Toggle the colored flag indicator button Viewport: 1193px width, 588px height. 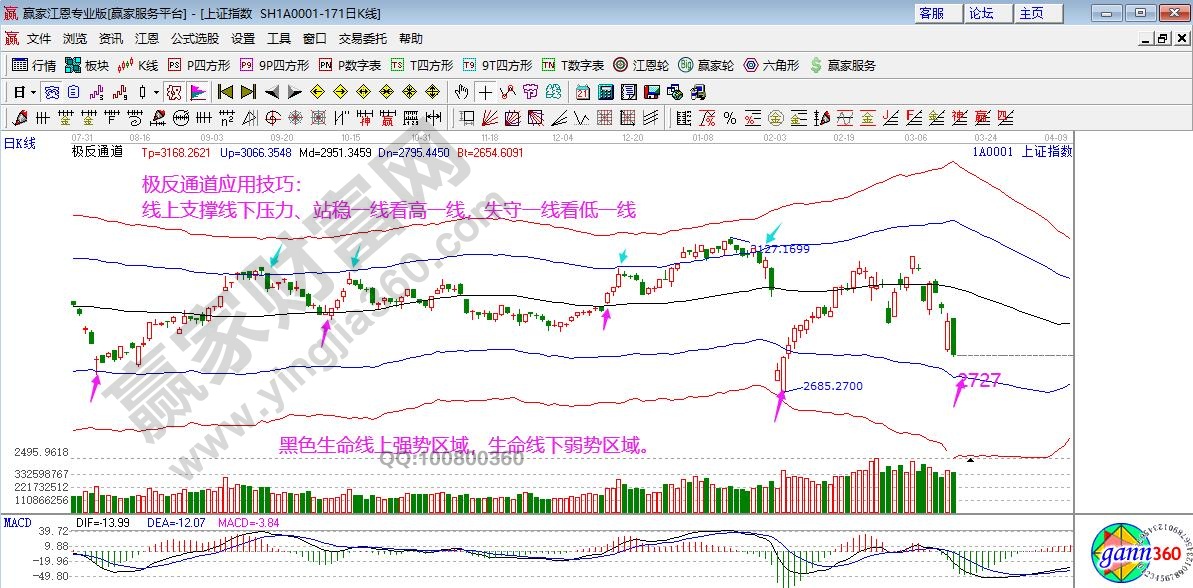(198, 92)
